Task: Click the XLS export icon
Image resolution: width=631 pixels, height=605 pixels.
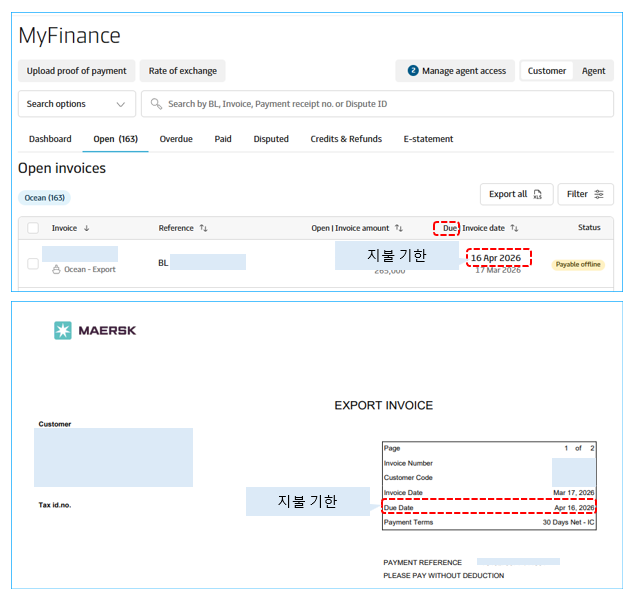Action: tap(538, 194)
